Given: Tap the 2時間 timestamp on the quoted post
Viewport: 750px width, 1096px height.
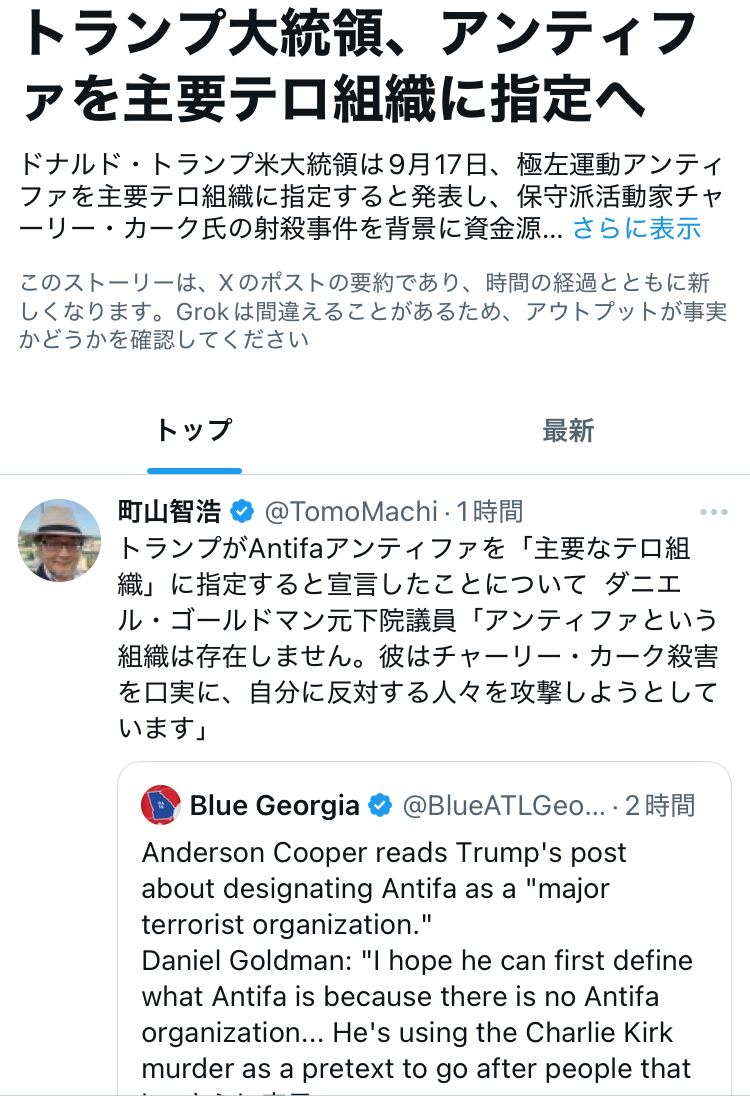Looking at the screenshot, I should [660, 806].
